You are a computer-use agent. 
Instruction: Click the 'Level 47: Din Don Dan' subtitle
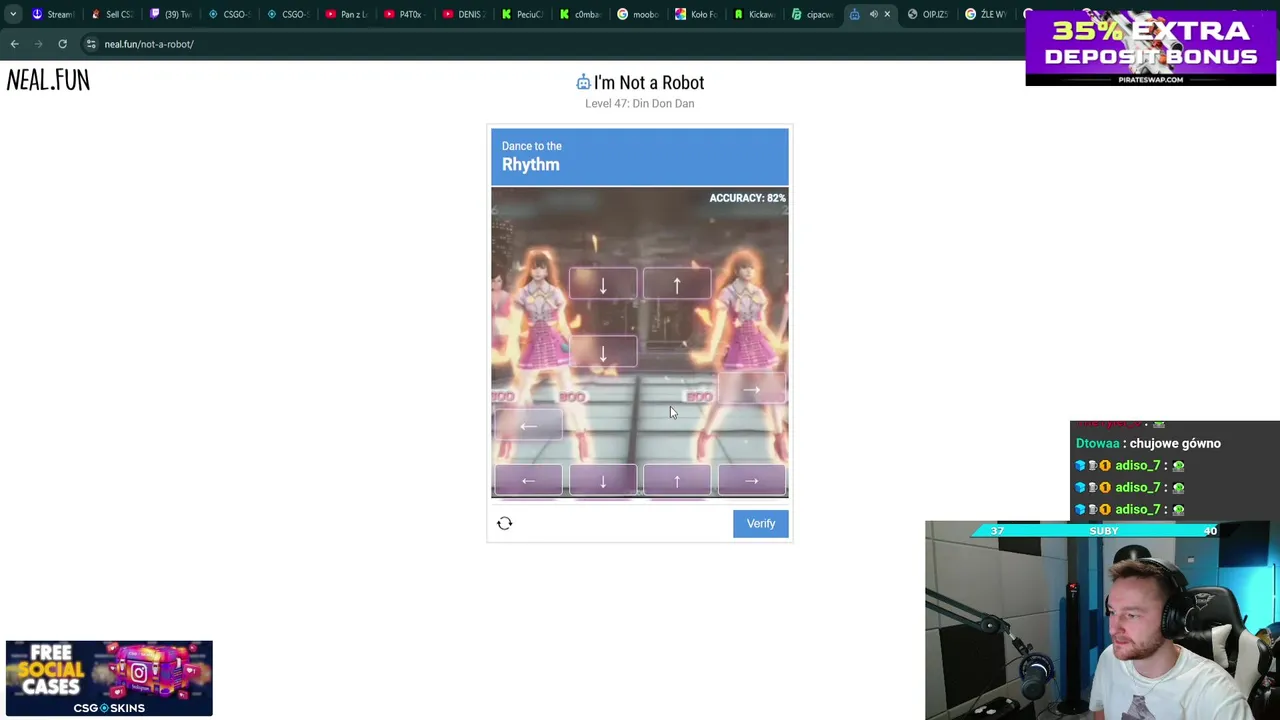click(x=640, y=103)
